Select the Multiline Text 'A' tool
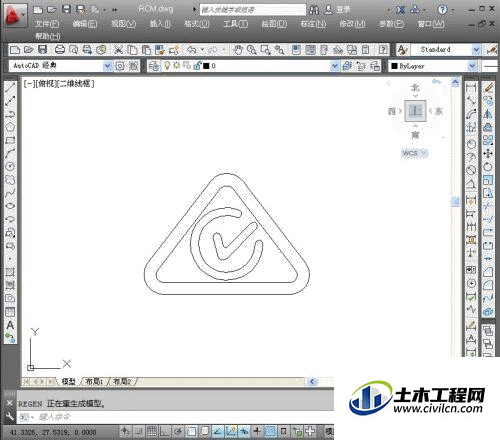This screenshot has width=500, height=440. (10, 325)
